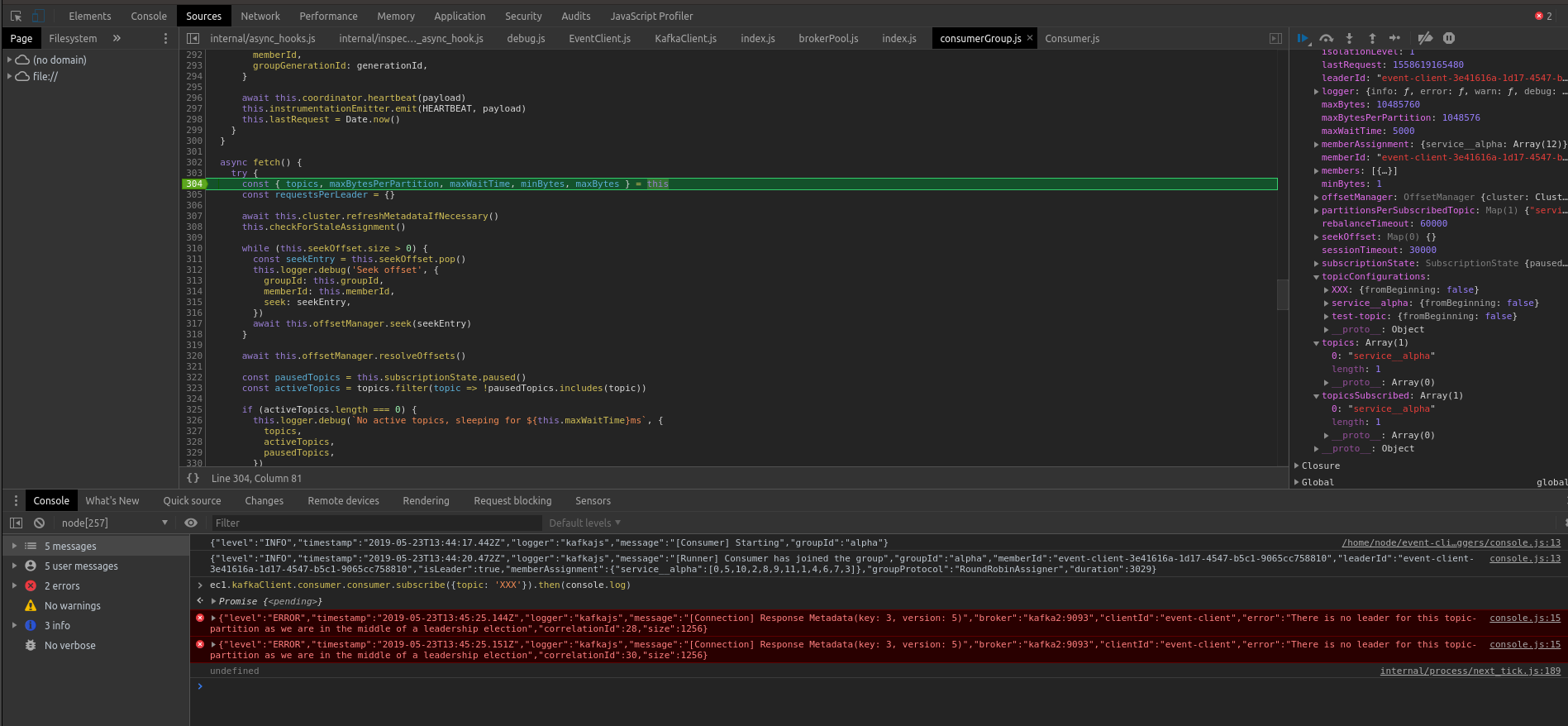Open the JavaScript Profiler panel

(x=651, y=16)
